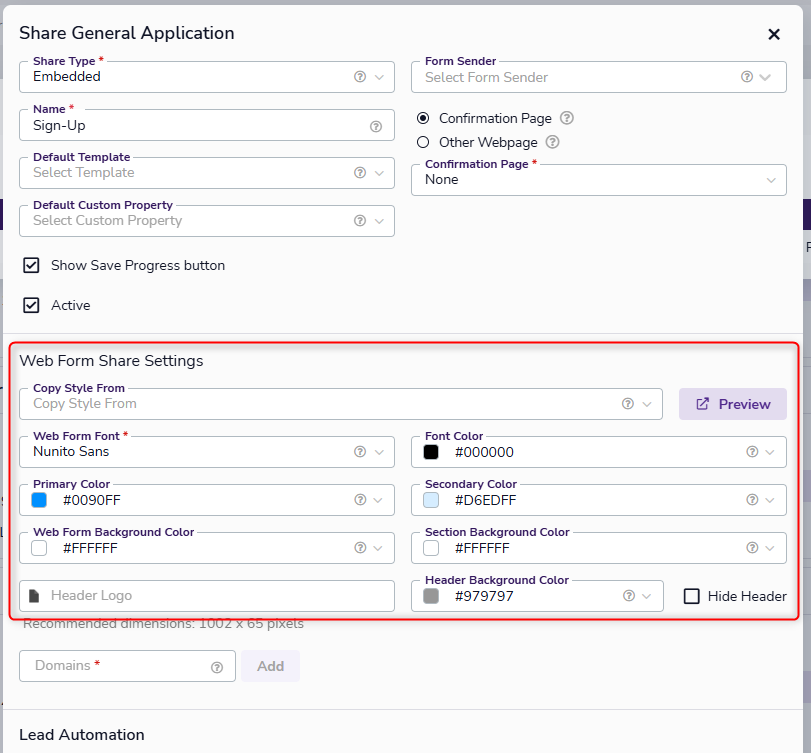Uncheck Show Save Progress button checkbox

click(32, 266)
